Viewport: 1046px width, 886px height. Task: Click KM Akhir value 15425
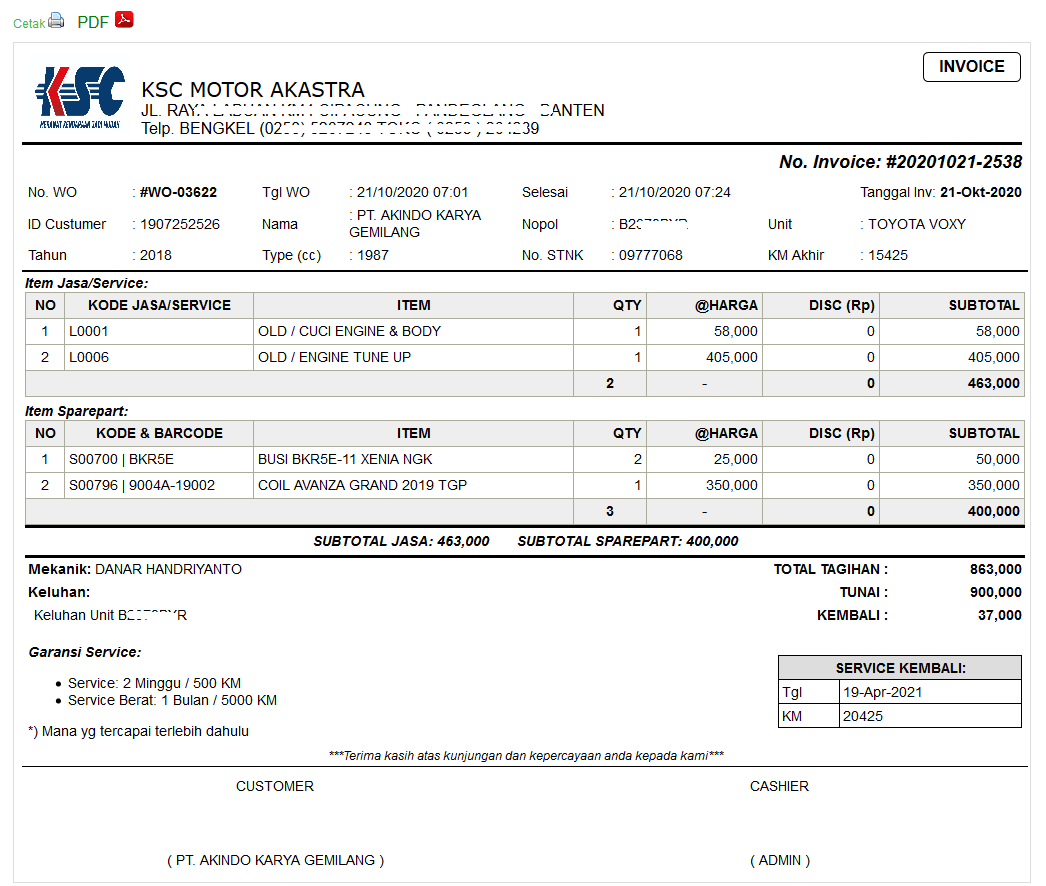(x=888, y=255)
